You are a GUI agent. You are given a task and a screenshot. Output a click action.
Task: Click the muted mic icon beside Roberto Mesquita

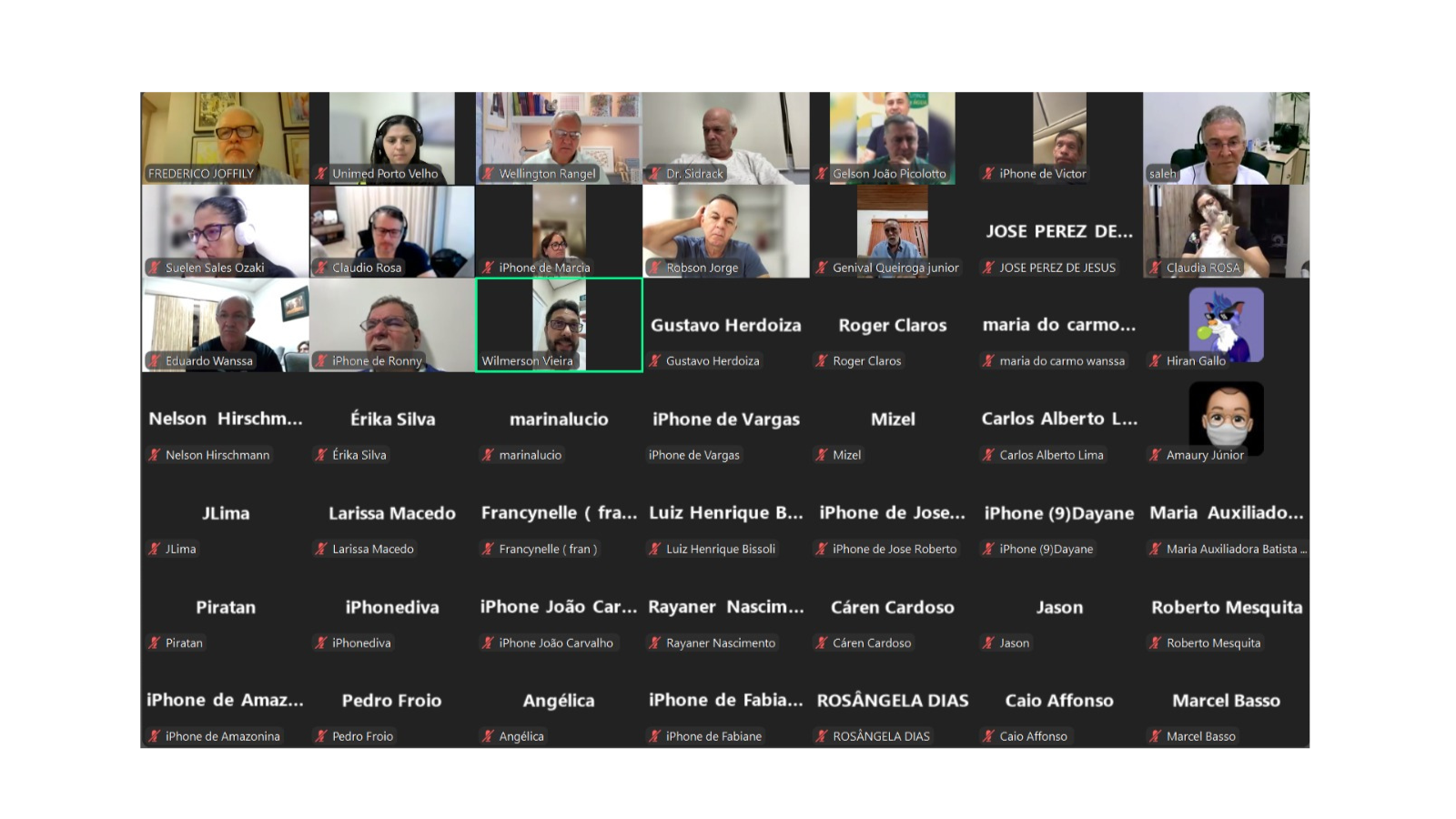pyautogui.click(x=1156, y=642)
